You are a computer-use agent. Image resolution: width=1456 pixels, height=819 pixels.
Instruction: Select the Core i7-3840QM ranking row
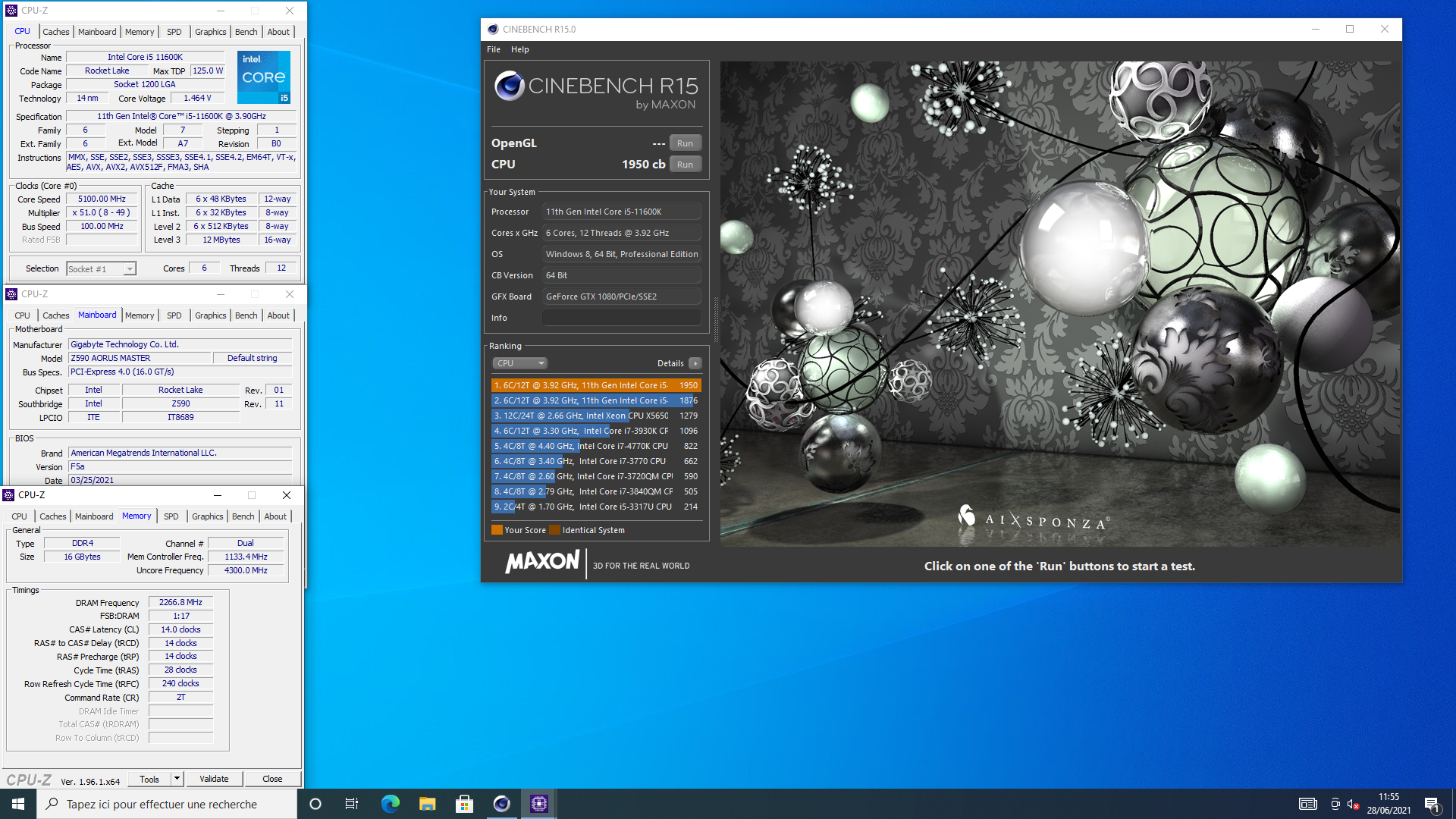(x=596, y=491)
